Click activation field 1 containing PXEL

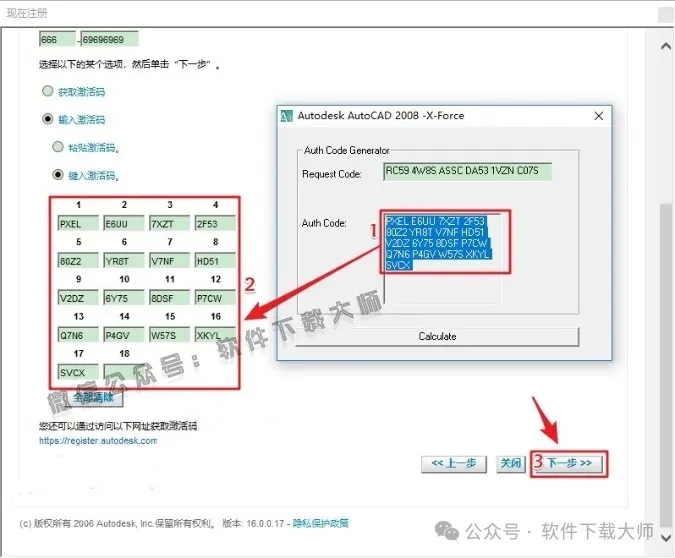(x=78, y=223)
